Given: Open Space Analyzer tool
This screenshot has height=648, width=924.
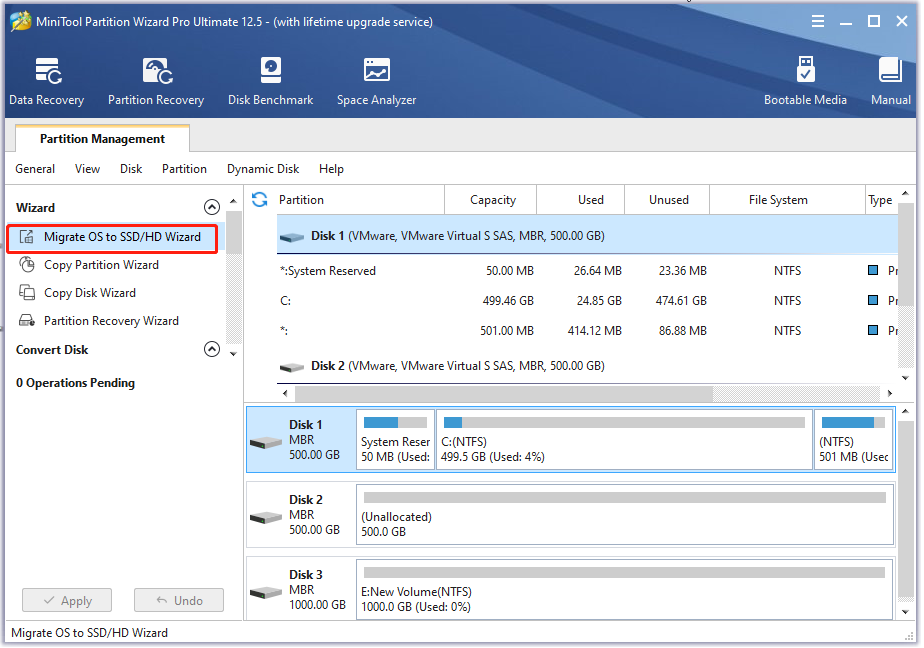Looking at the screenshot, I should pos(377,81).
